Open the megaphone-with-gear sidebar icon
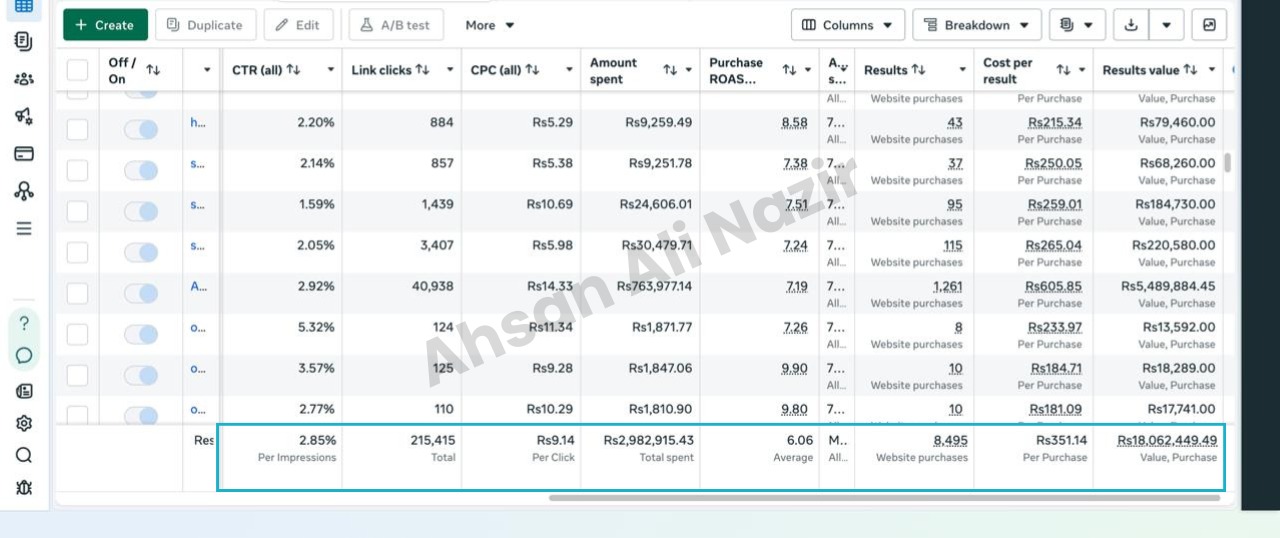 [x=23, y=116]
